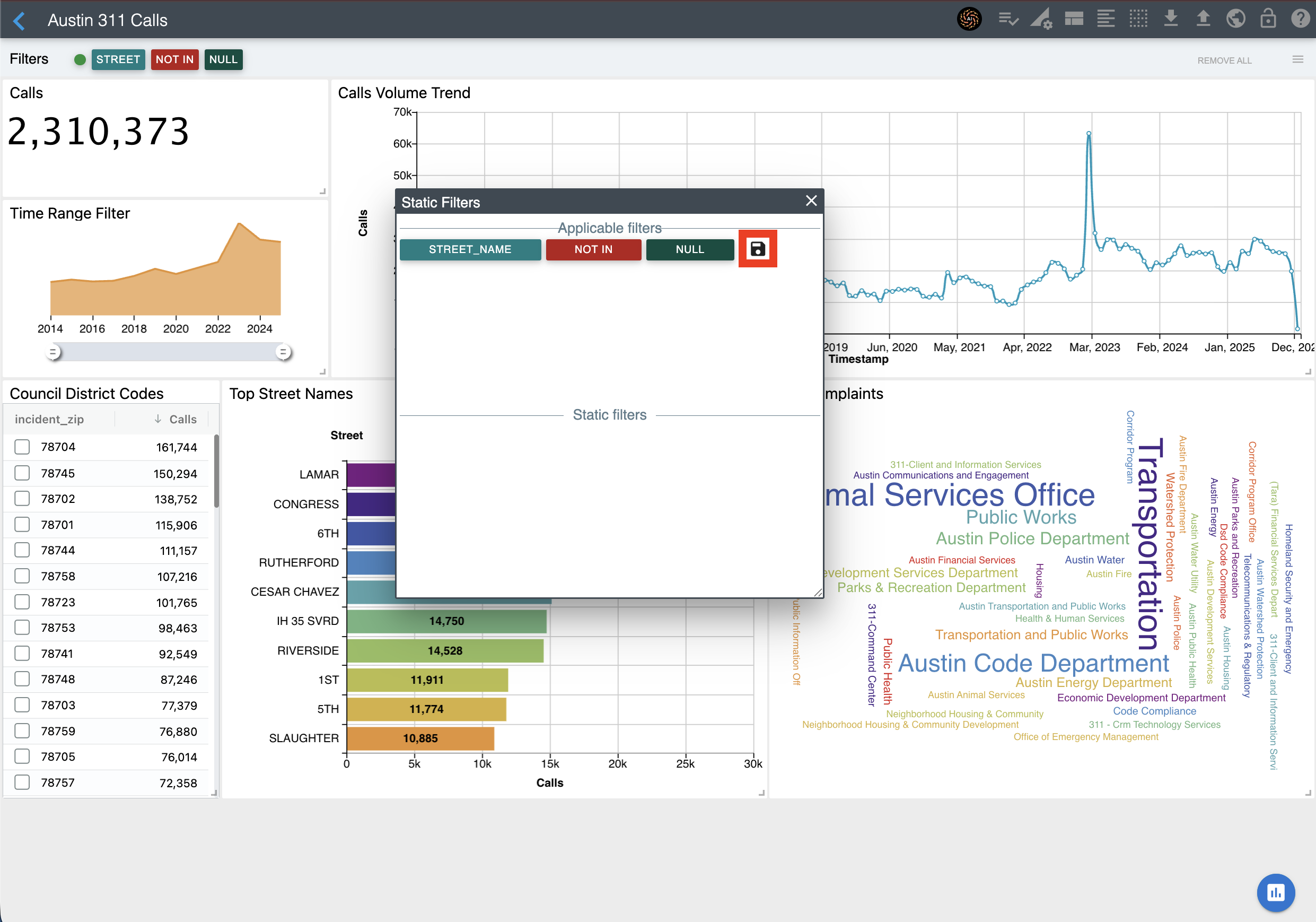The height and width of the screenshot is (922, 1316).
Task: Tick the 78745 zip checkbox
Action: tap(22, 473)
